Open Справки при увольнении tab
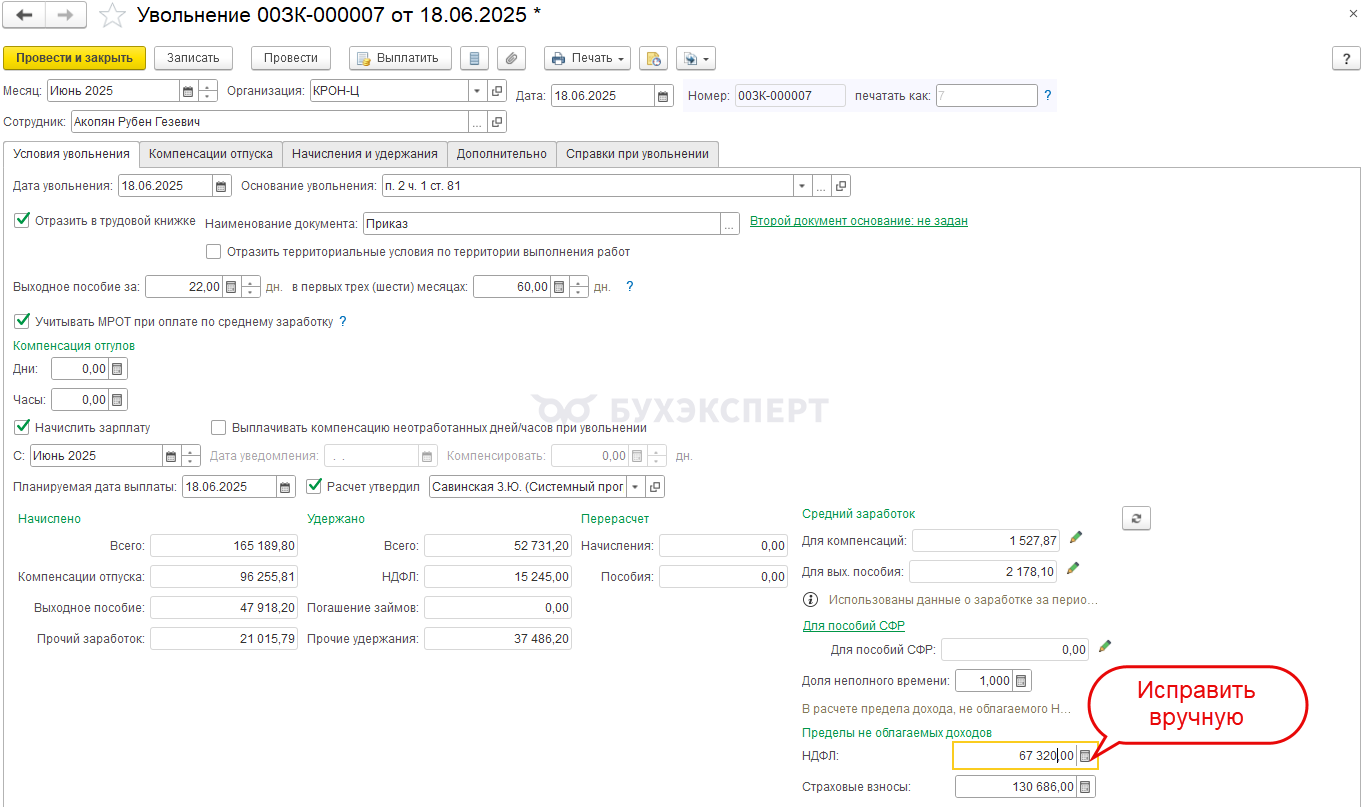This screenshot has width=1363, height=807. click(x=638, y=154)
